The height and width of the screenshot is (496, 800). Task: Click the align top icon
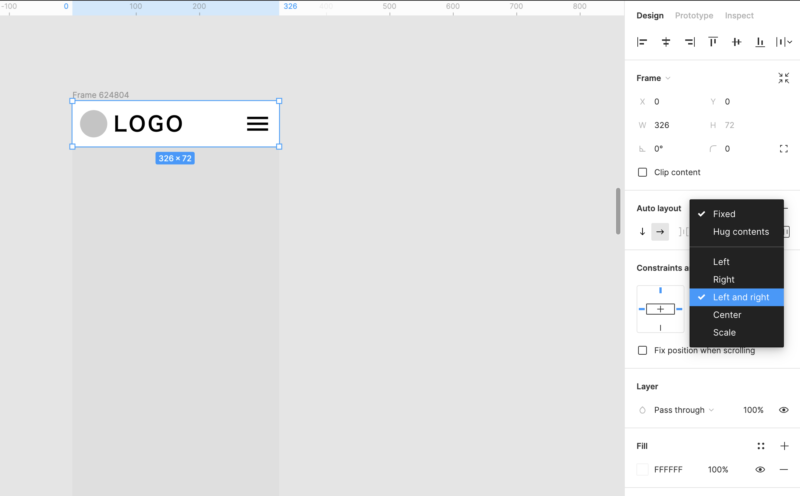pos(713,42)
